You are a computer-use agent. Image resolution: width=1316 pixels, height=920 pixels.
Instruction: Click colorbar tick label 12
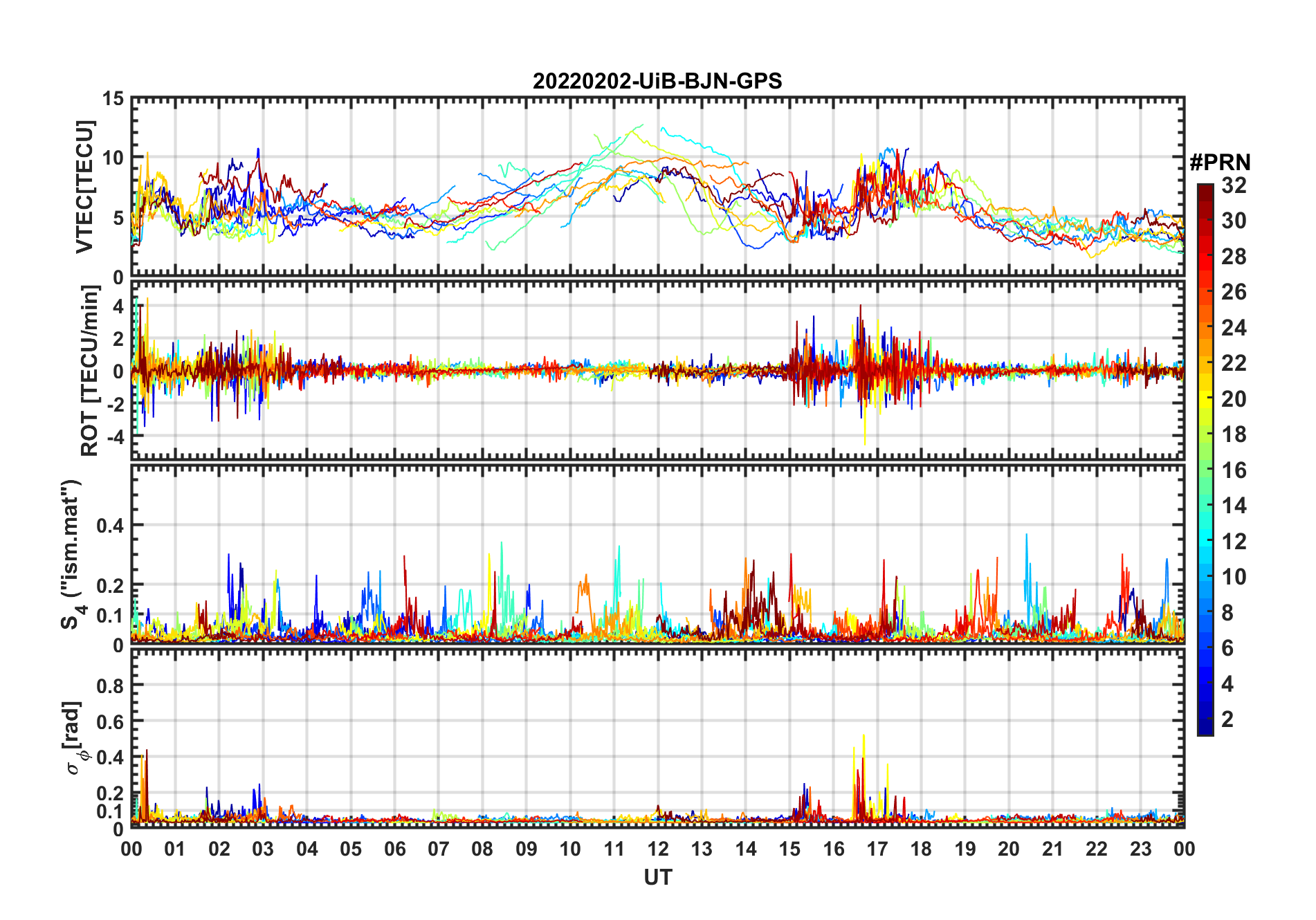click(1234, 541)
